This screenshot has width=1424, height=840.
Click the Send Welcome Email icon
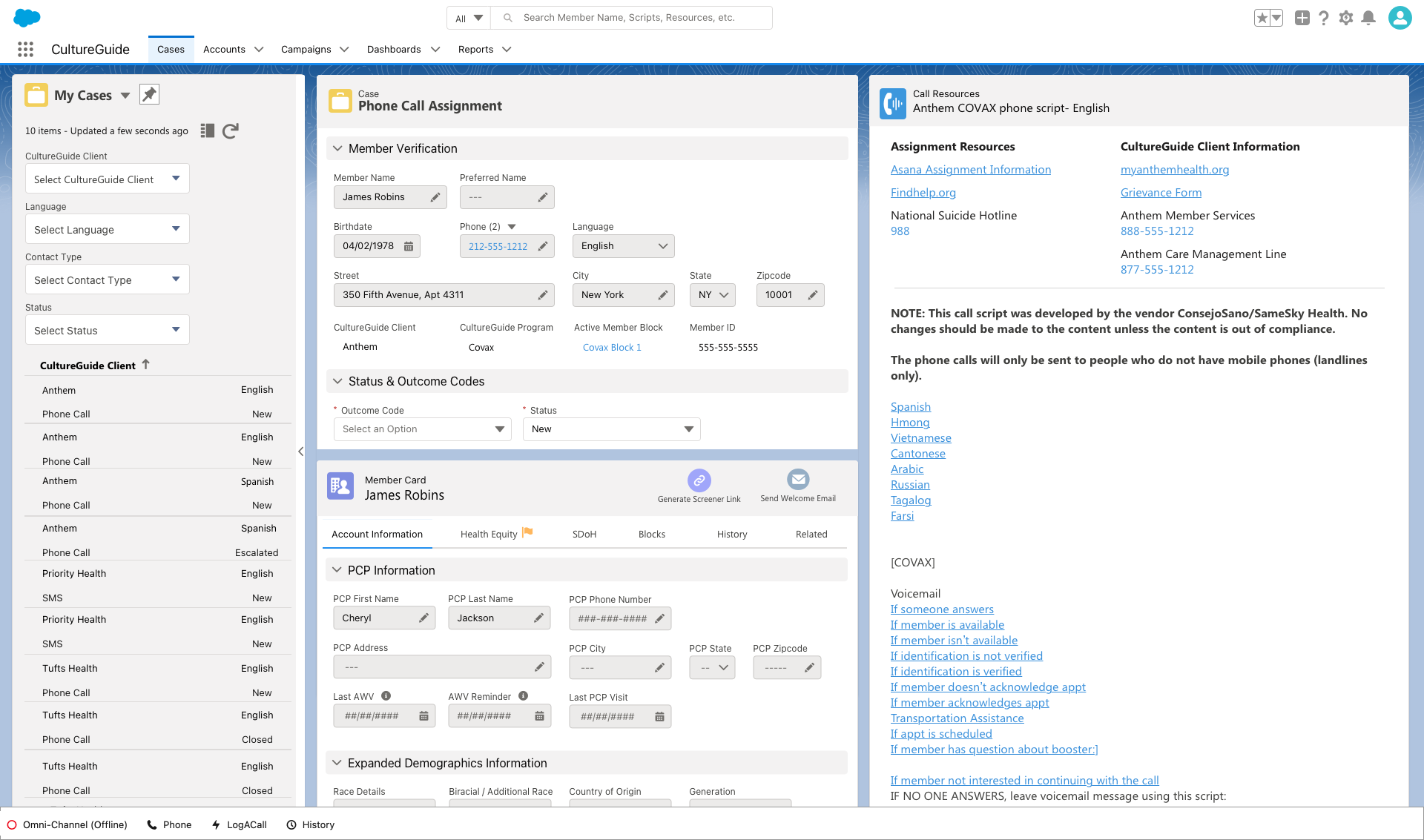click(798, 480)
